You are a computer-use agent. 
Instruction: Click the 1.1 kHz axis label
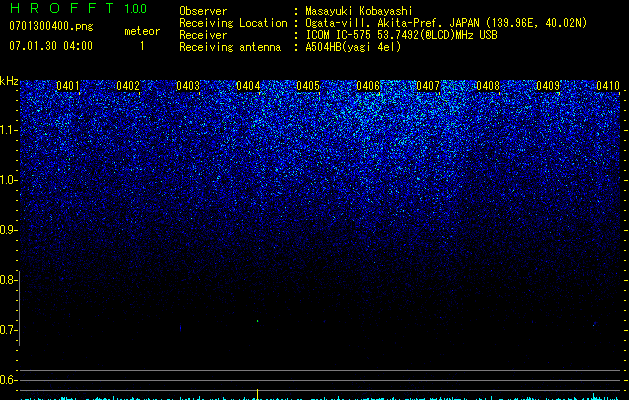[x=8, y=130]
